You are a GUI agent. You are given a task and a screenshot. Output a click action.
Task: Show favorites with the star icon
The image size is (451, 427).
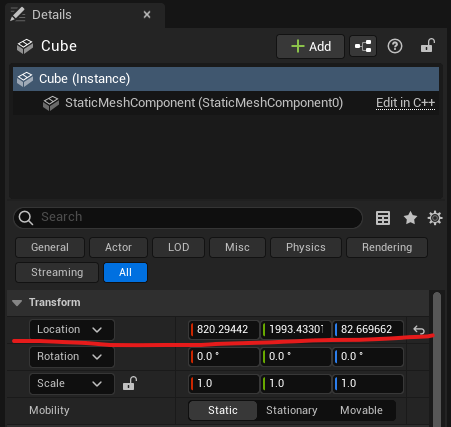[x=410, y=218]
